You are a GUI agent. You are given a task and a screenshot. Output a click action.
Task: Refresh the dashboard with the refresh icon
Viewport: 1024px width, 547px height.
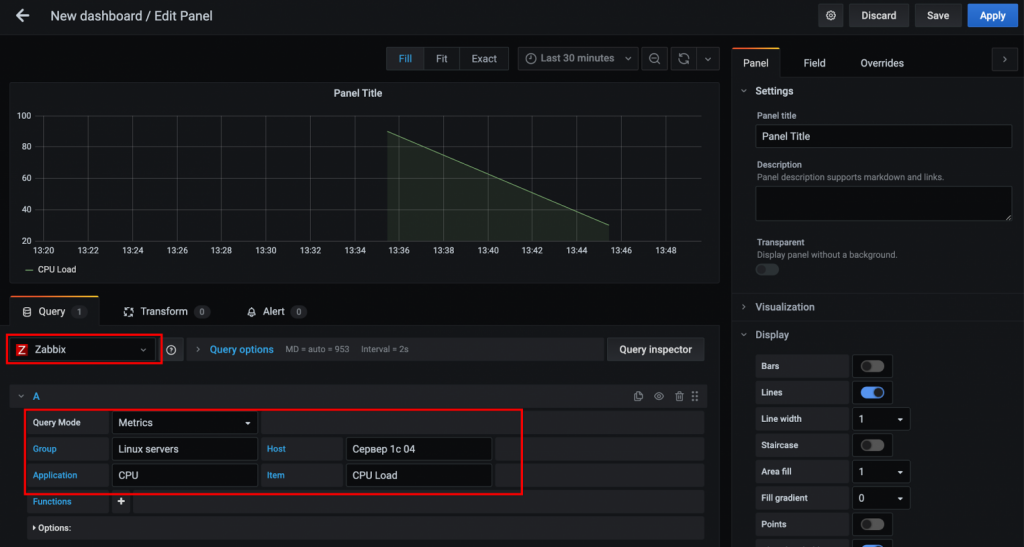(684, 59)
